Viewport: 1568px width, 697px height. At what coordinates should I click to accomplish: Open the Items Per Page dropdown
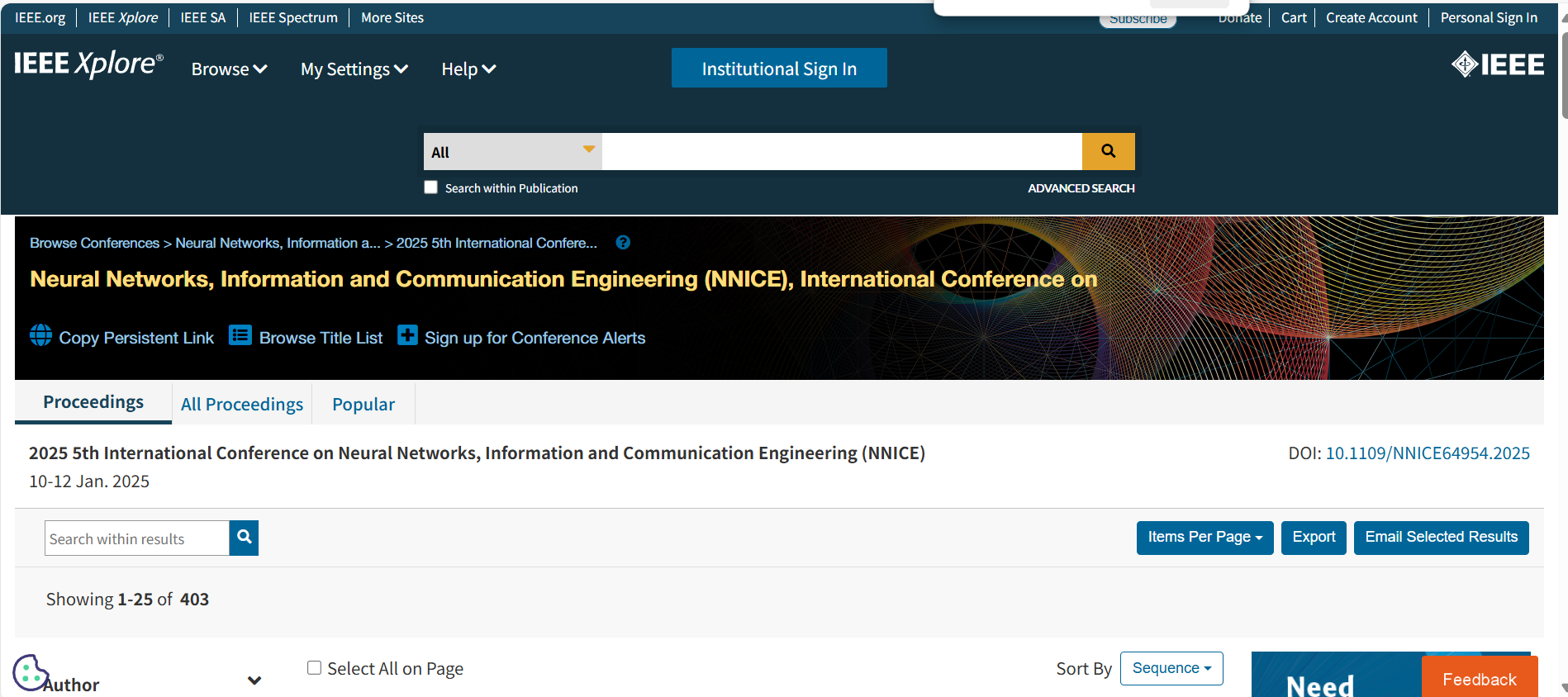point(1205,538)
